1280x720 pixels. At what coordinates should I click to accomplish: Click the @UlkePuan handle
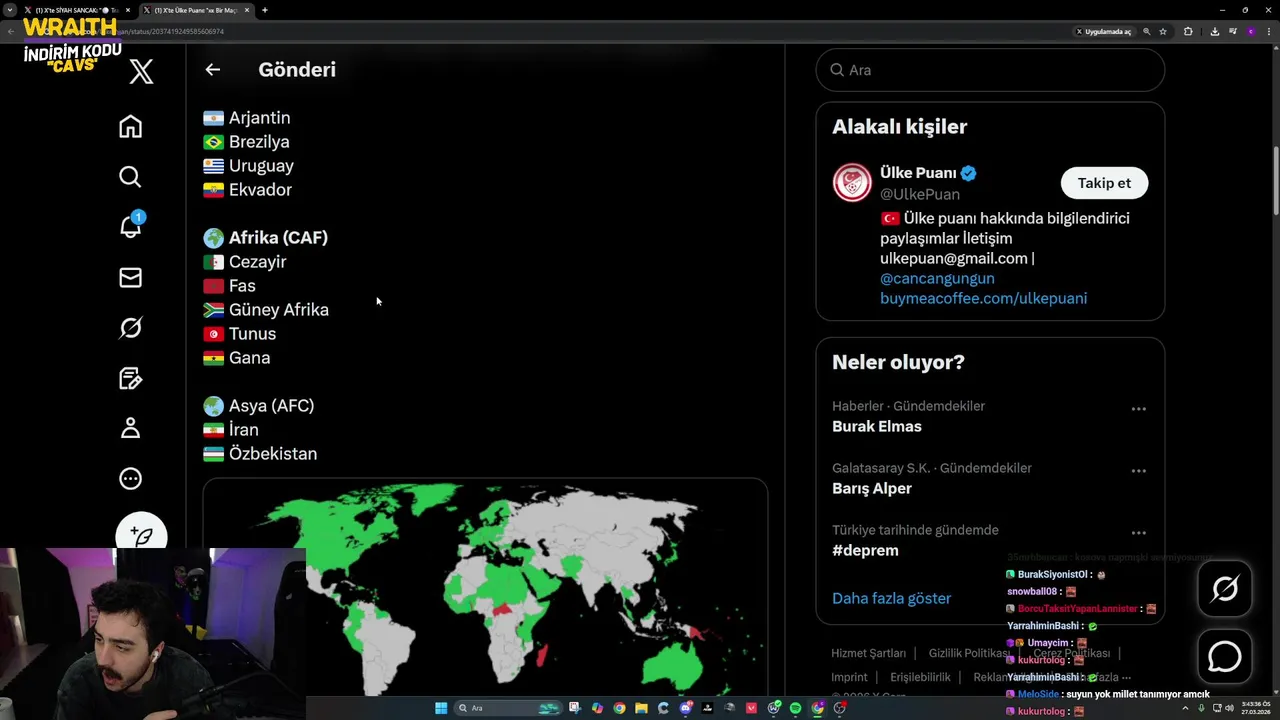point(920,194)
